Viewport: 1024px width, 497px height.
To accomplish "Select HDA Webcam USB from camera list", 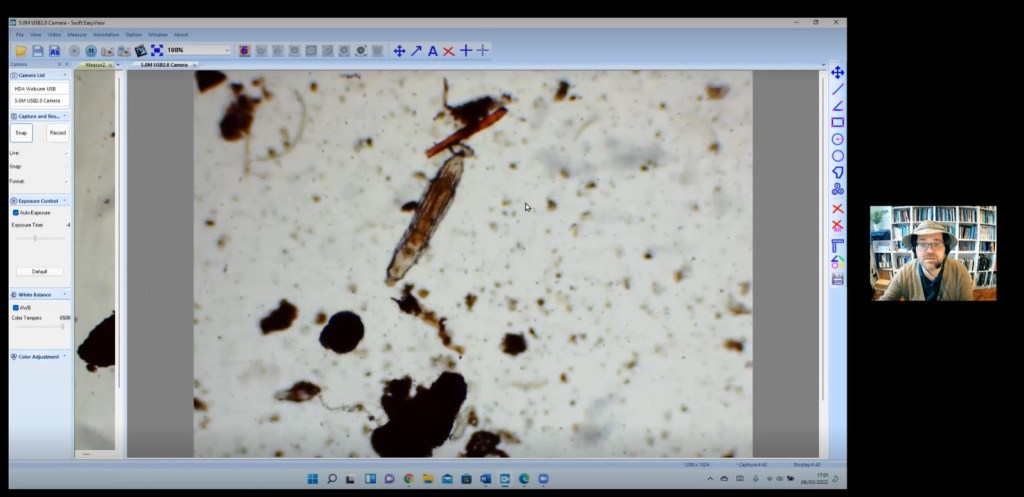I will (x=38, y=89).
